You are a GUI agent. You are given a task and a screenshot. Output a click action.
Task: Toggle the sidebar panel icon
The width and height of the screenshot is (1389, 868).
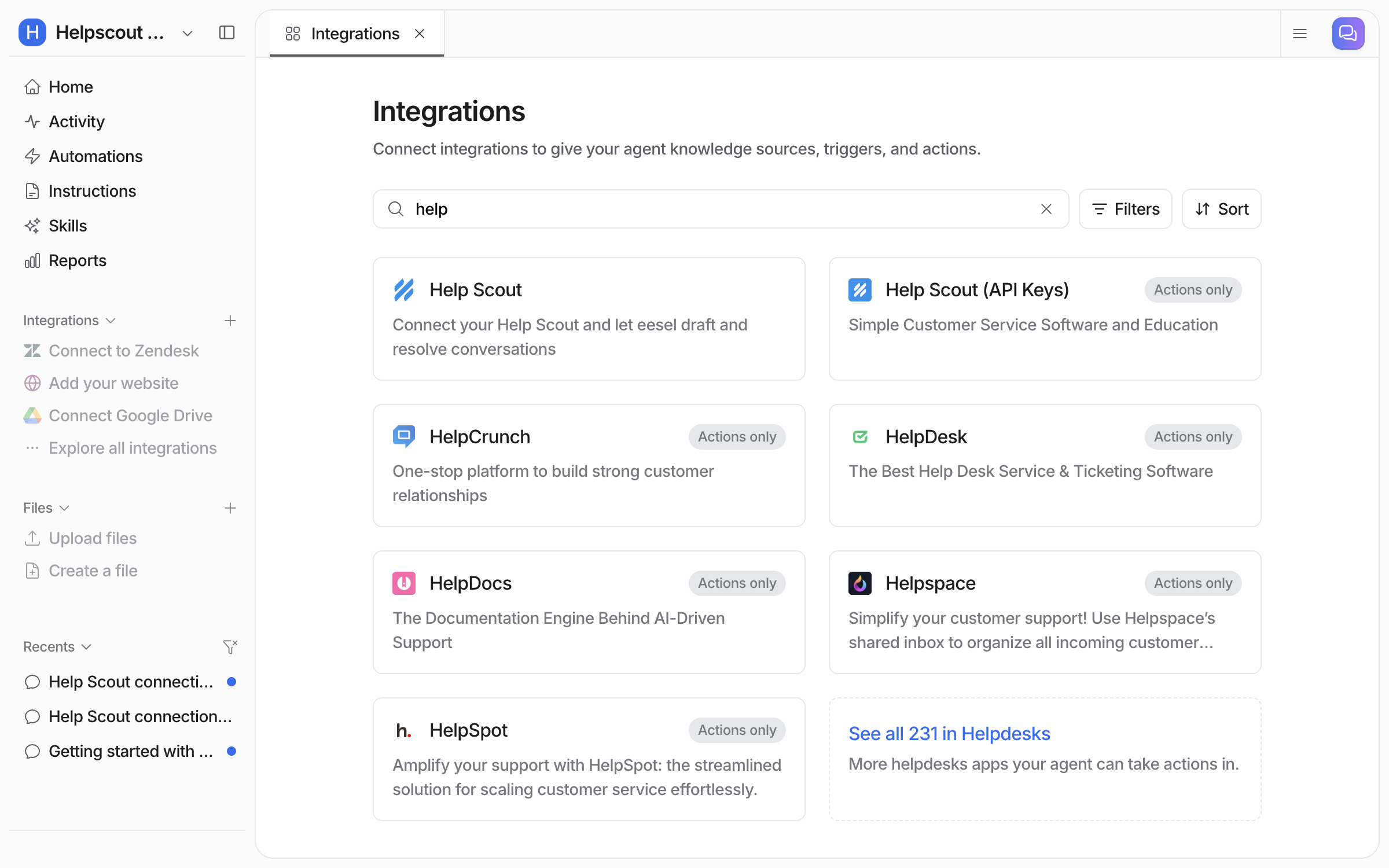pos(227,32)
